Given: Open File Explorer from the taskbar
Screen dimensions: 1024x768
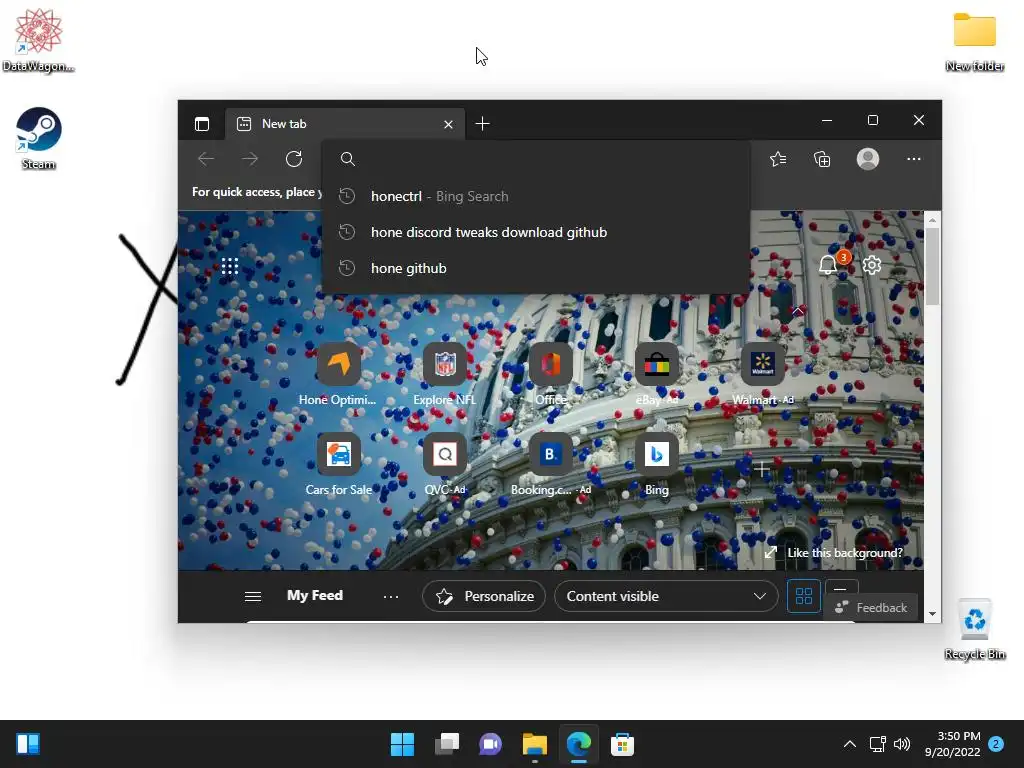Looking at the screenshot, I should (x=535, y=744).
